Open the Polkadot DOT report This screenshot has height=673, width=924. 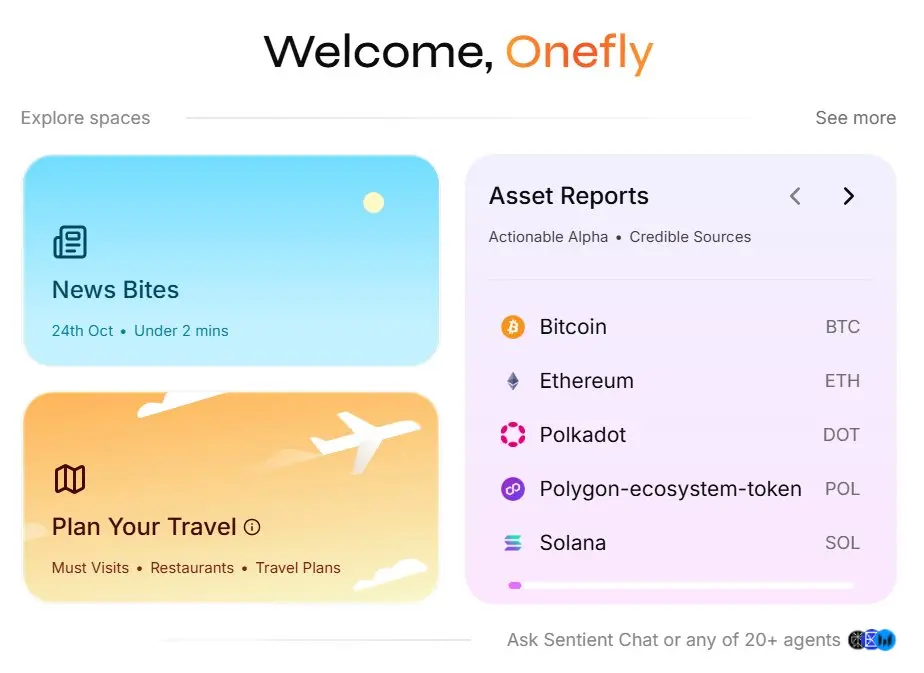coord(680,435)
